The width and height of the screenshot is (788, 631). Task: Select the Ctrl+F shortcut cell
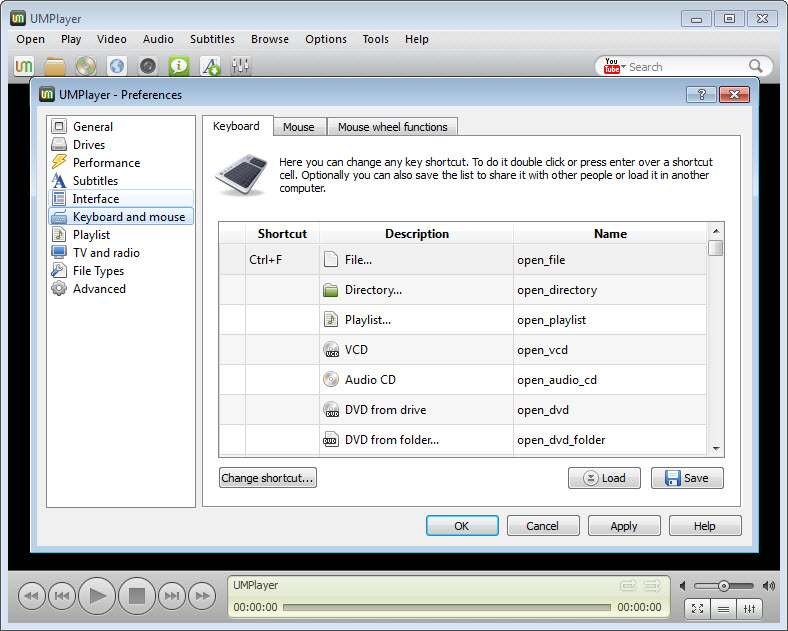282,260
